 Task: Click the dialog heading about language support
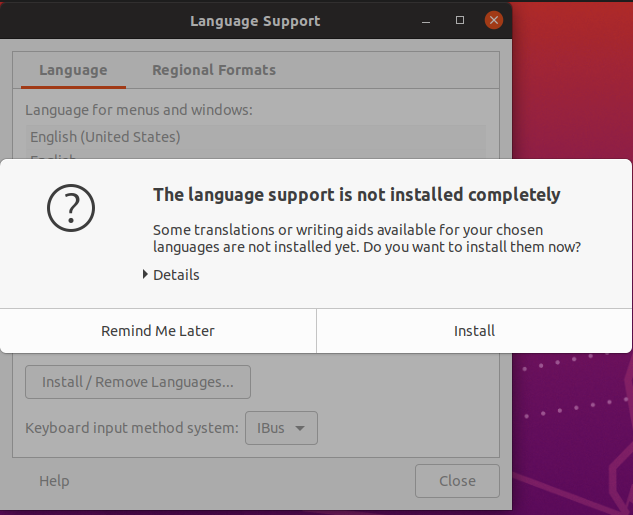[x=356, y=195]
